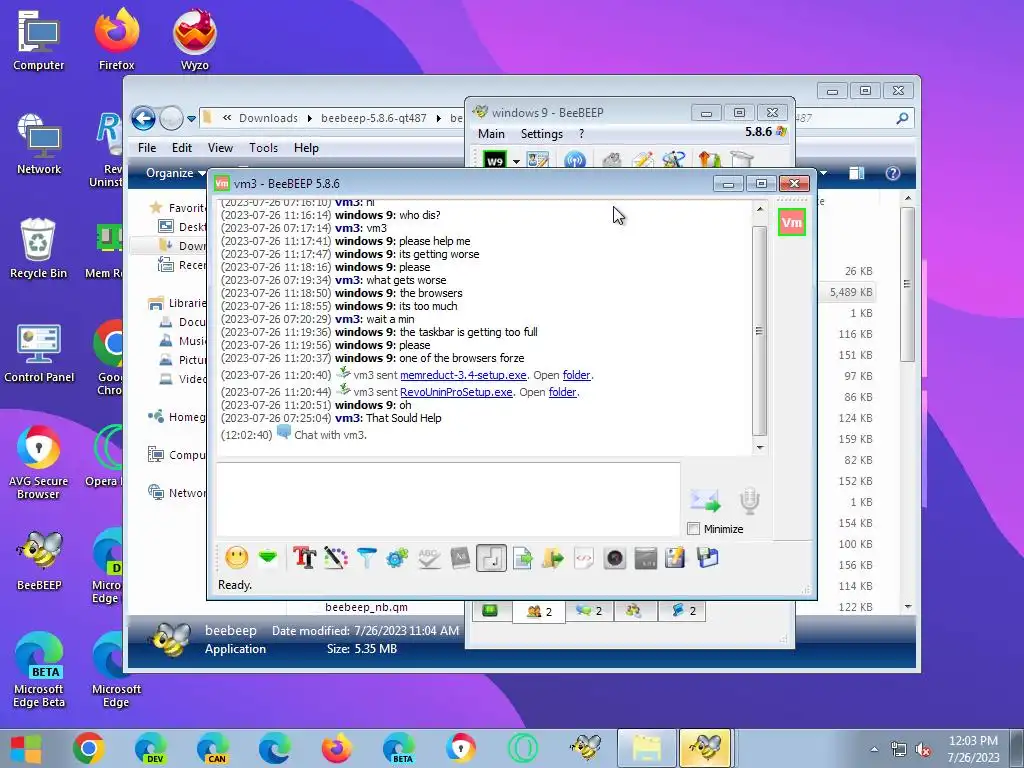Screen dimensions: 1024x768
Task: Click the chat history vertical scrollbar thumb
Action: click(759, 330)
